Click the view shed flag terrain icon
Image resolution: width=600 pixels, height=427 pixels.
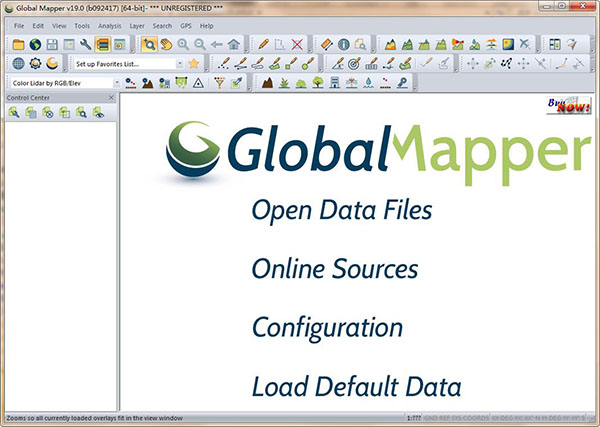(457, 45)
